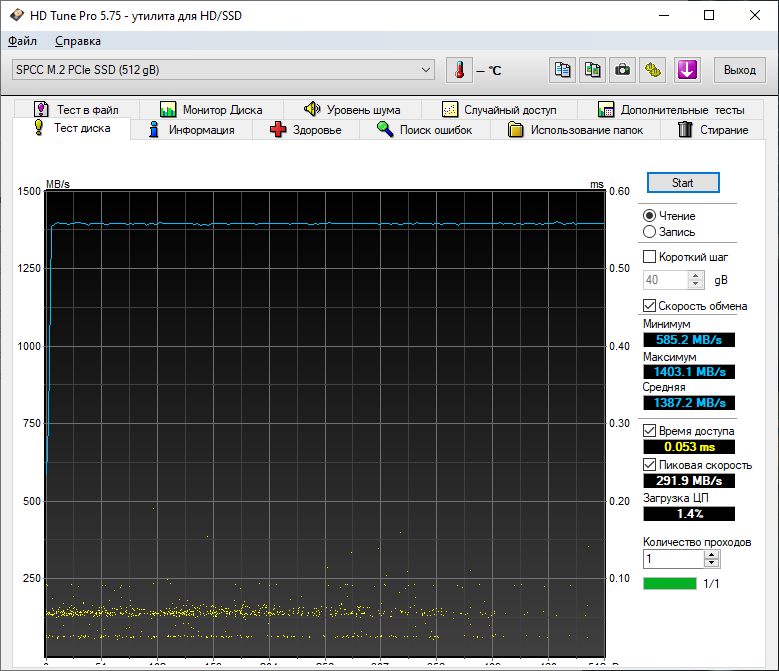Click the camera save screenshot icon

point(623,70)
